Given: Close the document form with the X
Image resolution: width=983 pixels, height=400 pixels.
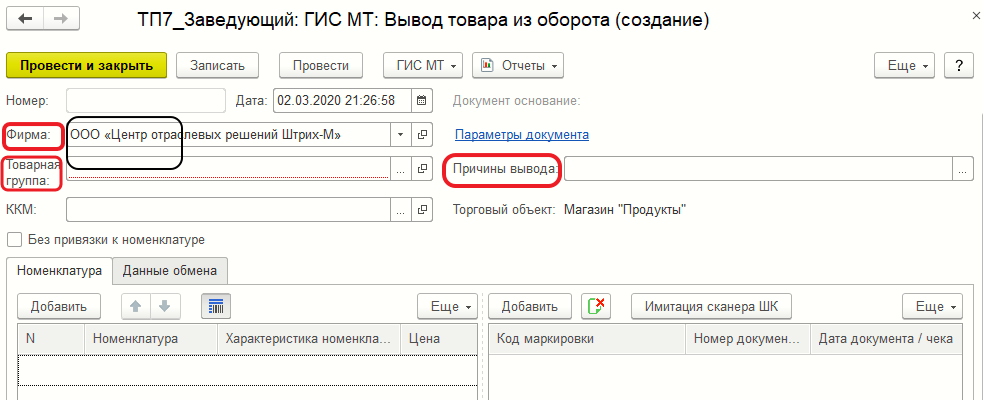Looking at the screenshot, I should pyautogui.click(x=975, y=14).
